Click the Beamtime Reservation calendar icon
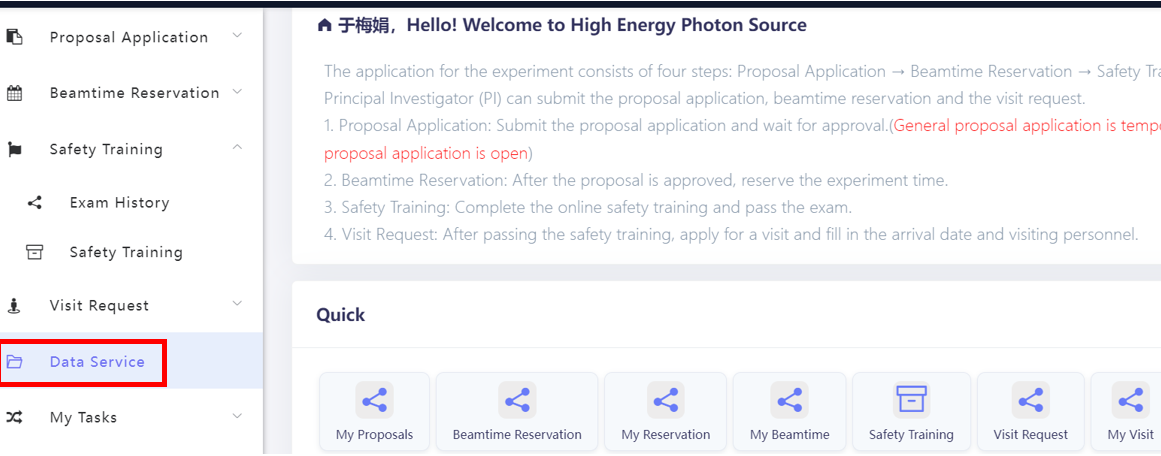The image size is (1161, 456). pyautogui.click(x=15, y=93)
